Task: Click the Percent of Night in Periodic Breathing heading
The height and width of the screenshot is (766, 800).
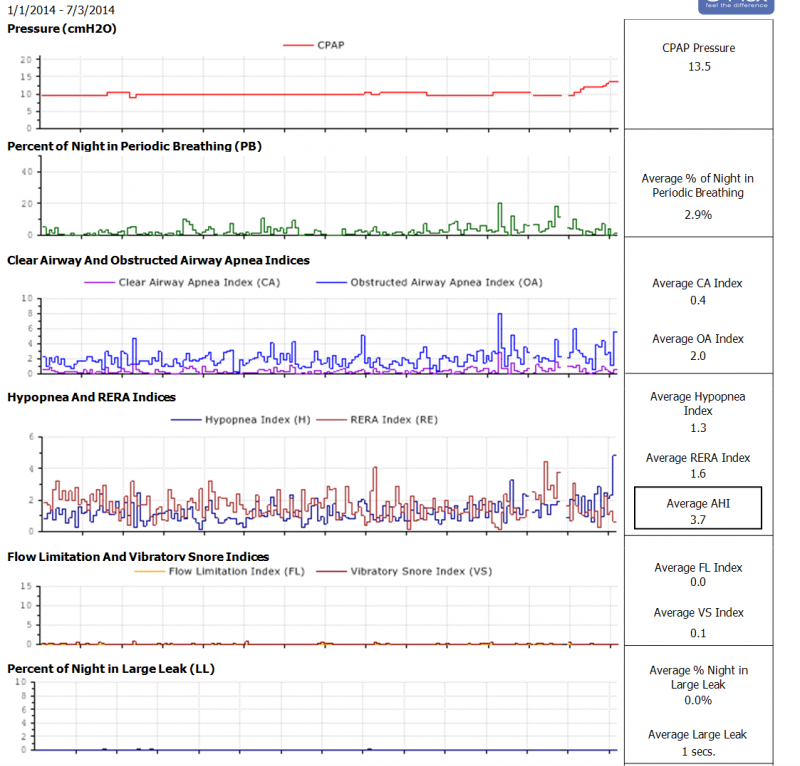Action: click(x=134, y=146)
